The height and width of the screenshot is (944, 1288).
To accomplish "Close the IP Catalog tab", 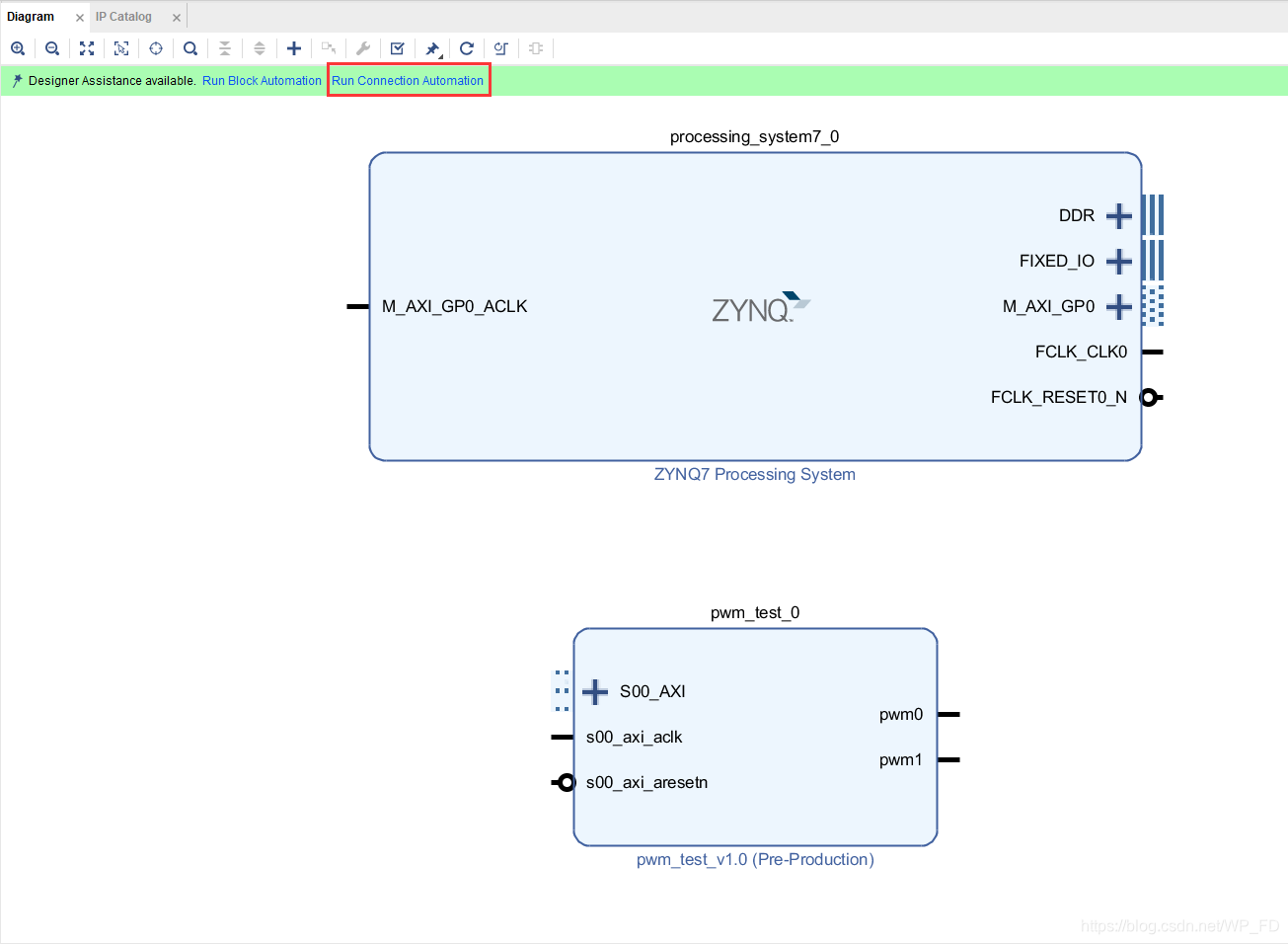I will (x=177, y=18).
